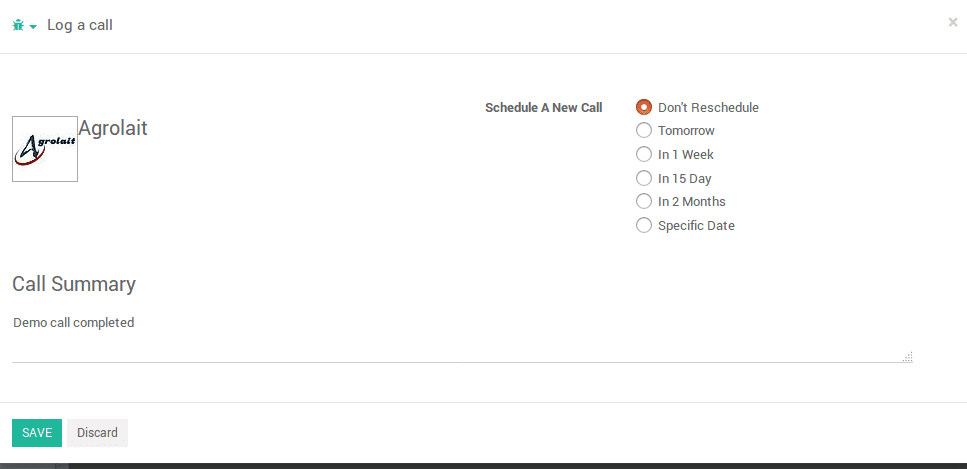Click the Agrolait company logo image
Image resolution: width=967 pixels, height=469 pixels.
pyautogui.click(x=45, y=149)
